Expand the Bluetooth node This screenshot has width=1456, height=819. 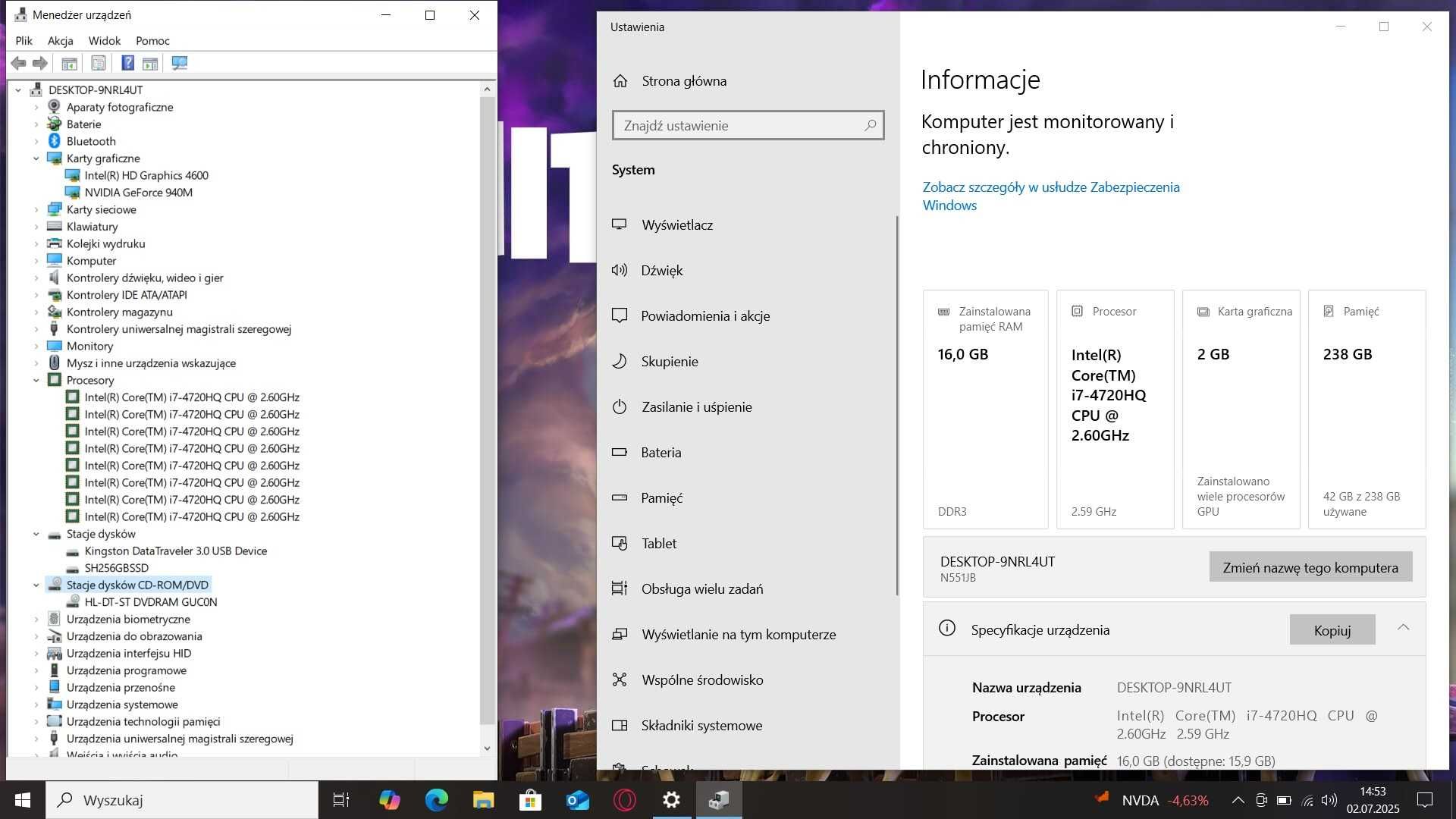tap(36, 142)
